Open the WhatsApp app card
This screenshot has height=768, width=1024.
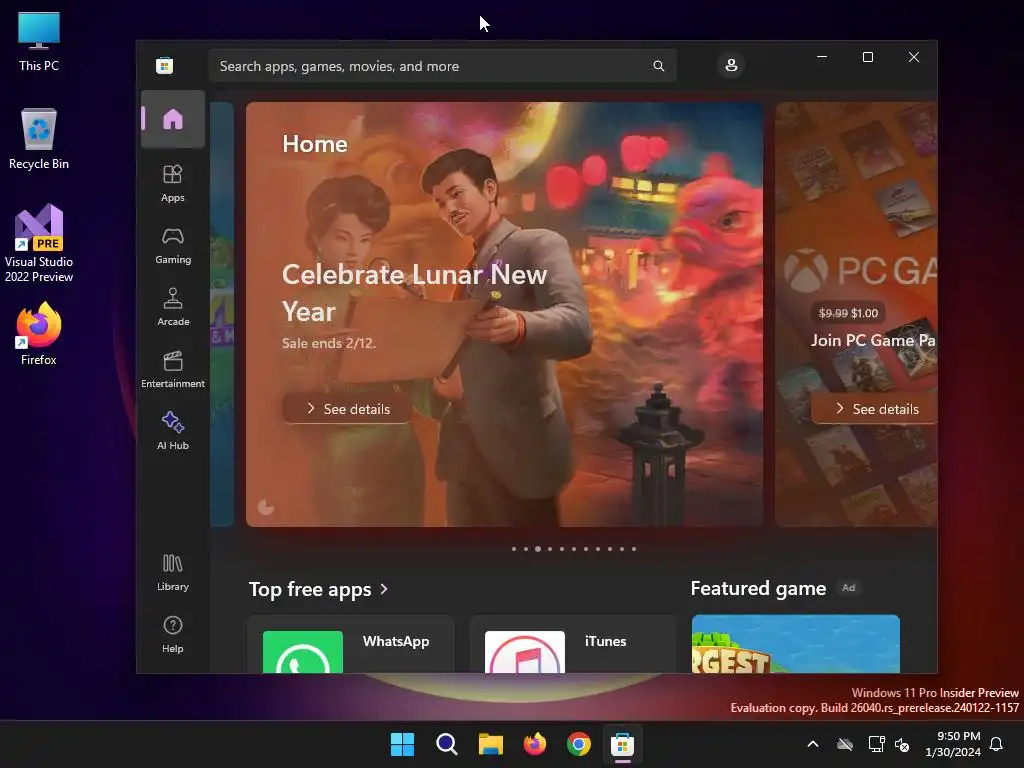pyautogui.click(x=351, y=644)
